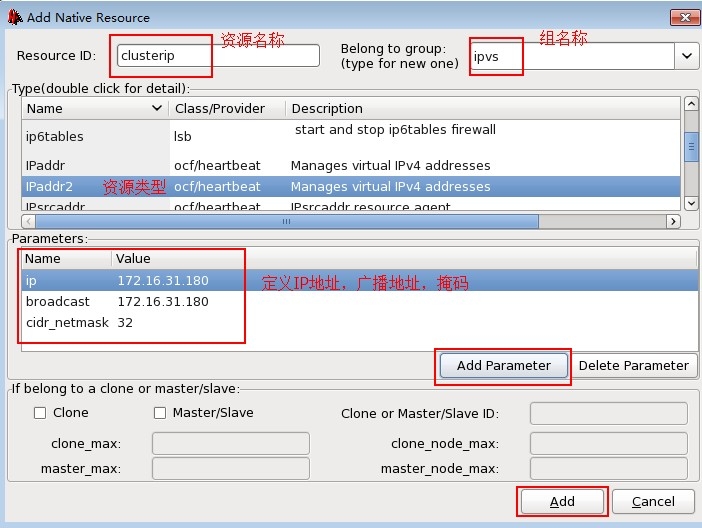Sort type list by Name column
The image size is (702, 528).
pyautogui.click(x=95, y=108)
